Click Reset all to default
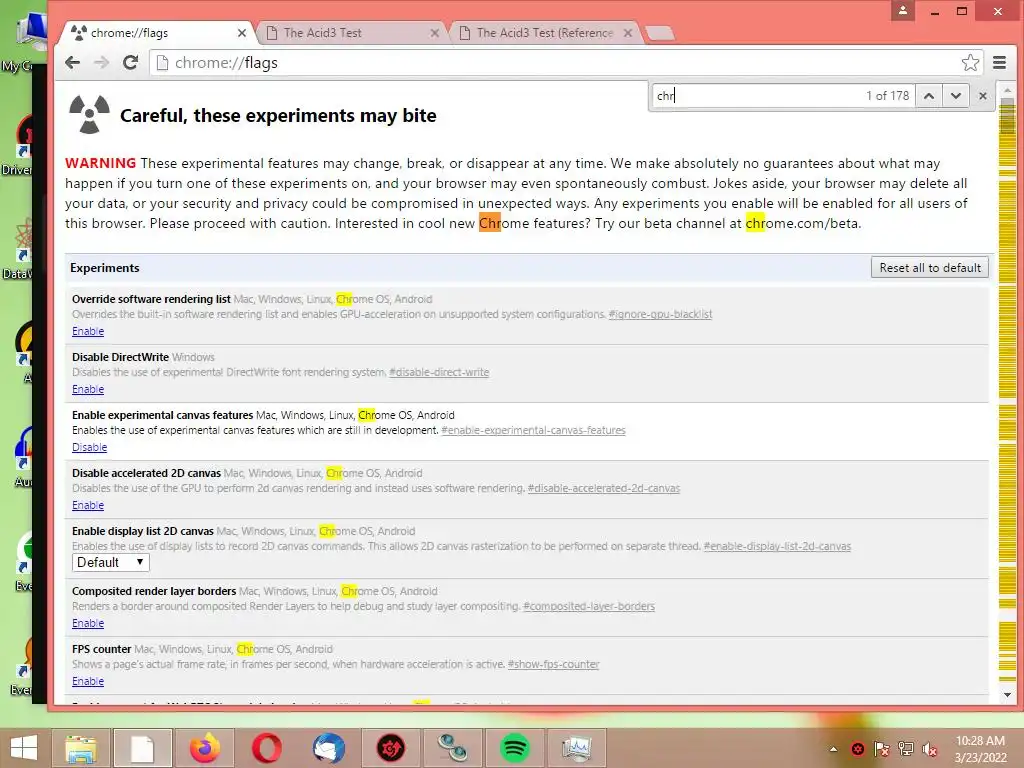This screenshot has width=1024, height=768. tap(929, 268)
